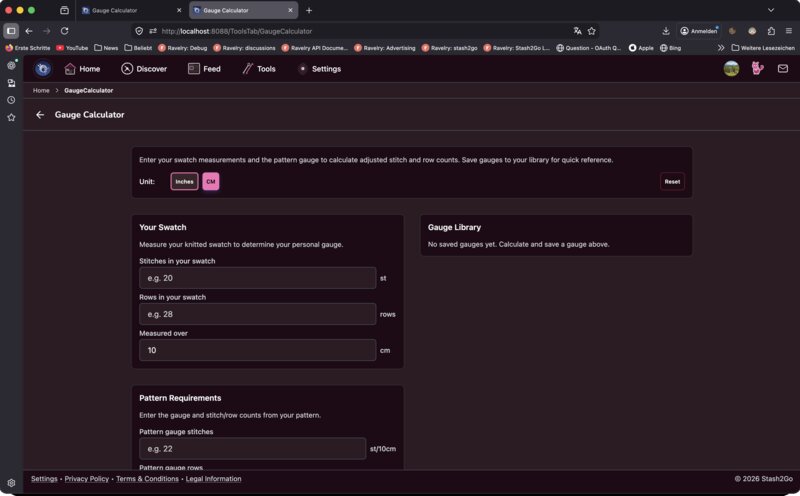
Task: Open the Erste Schritte bookmark
Action: [x=28, y=48]
